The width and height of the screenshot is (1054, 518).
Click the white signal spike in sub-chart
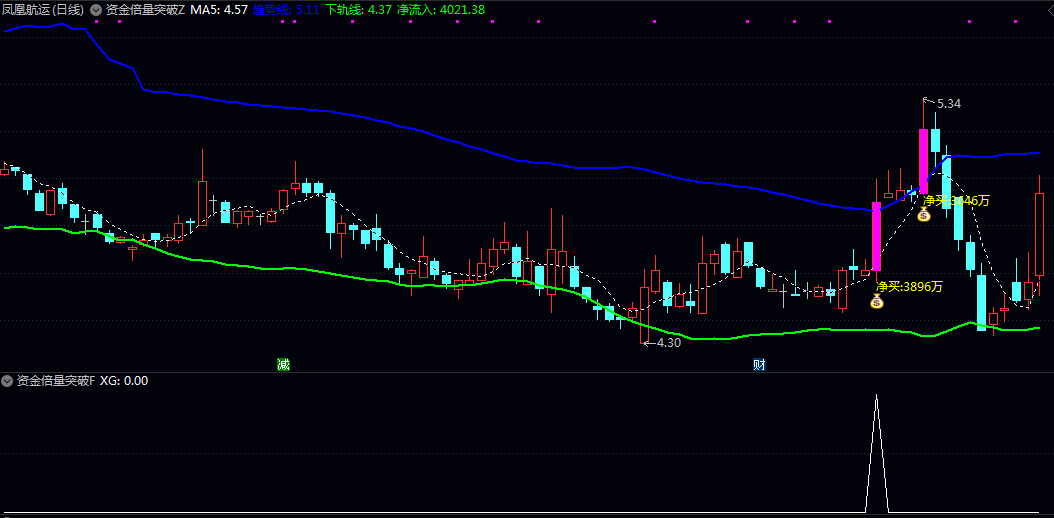point(877,450)
